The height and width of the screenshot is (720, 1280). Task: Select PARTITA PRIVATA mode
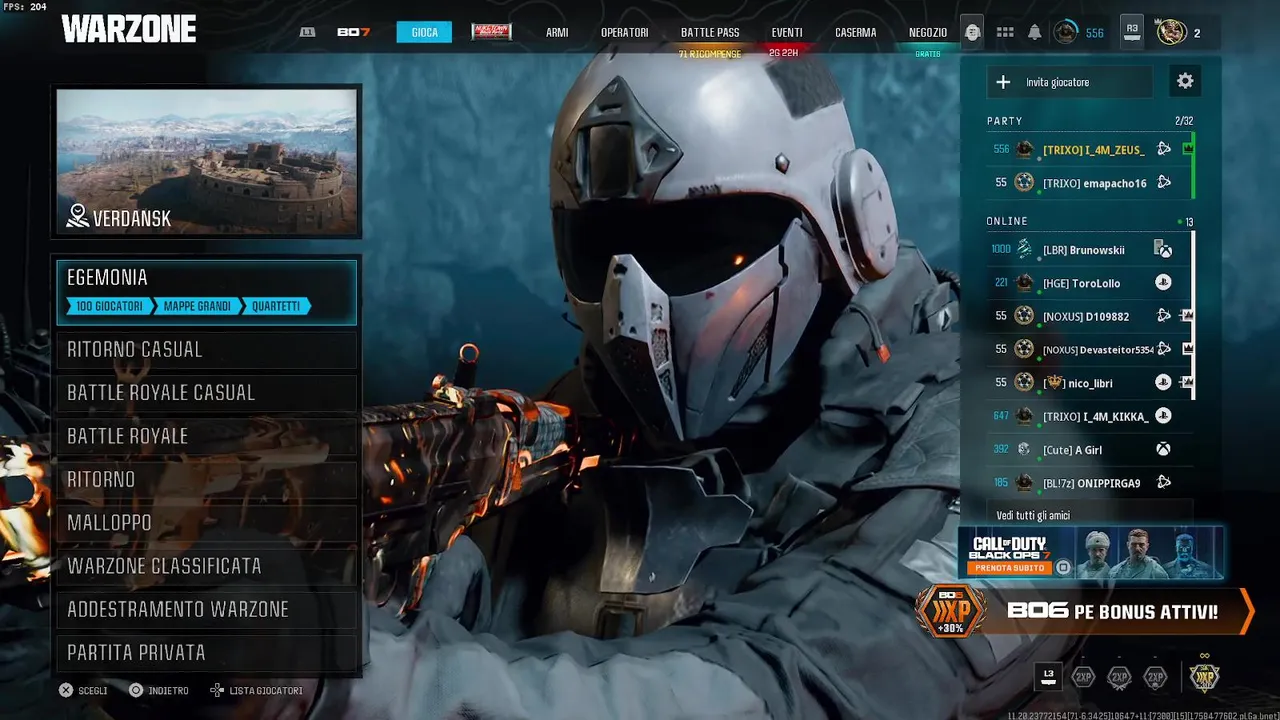[x=207, y=652]
